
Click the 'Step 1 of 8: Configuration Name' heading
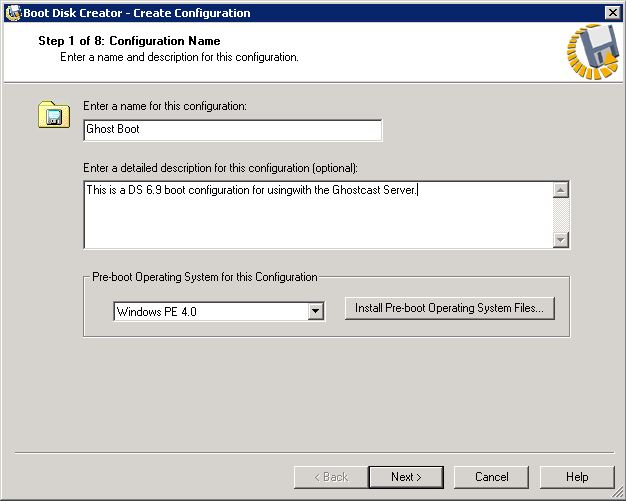(x=129, y=41)
